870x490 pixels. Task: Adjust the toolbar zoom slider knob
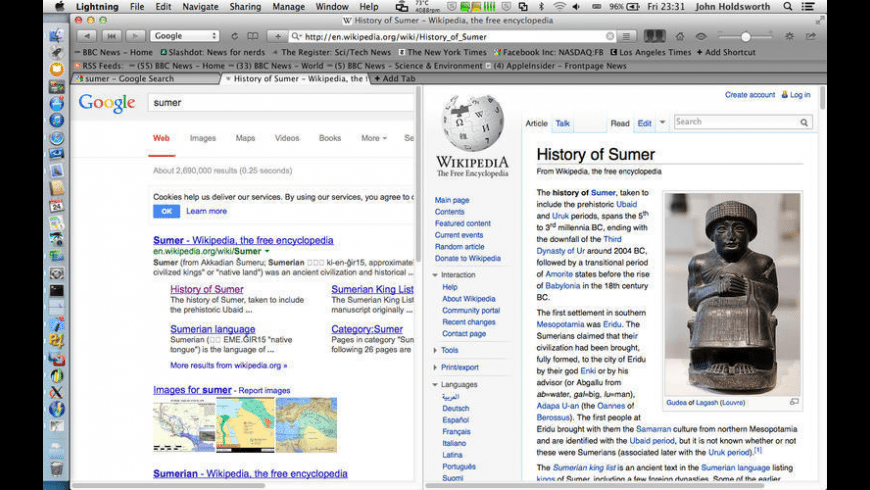tap(746, 37)
